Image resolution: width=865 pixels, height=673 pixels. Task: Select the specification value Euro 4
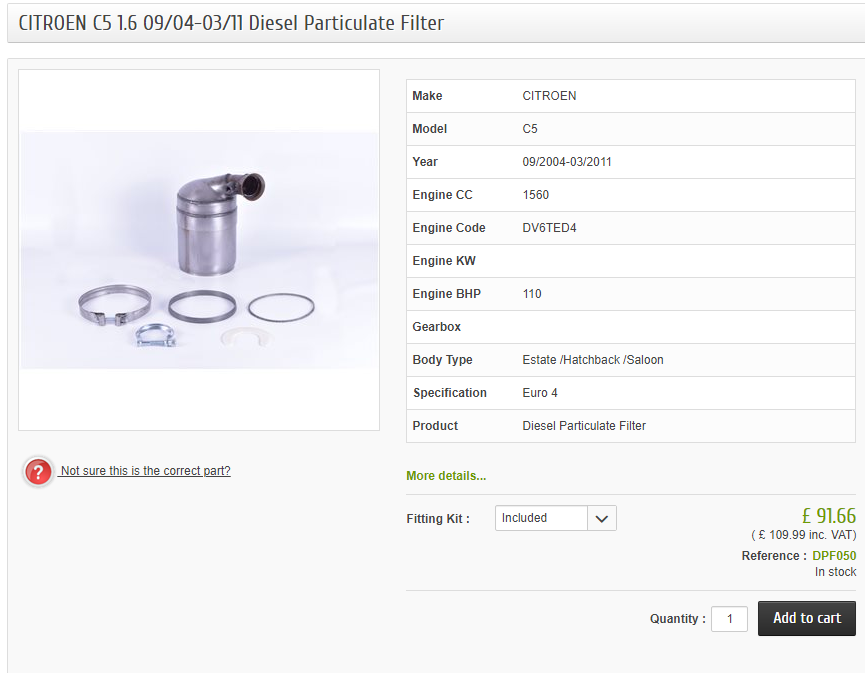(540, 393)
